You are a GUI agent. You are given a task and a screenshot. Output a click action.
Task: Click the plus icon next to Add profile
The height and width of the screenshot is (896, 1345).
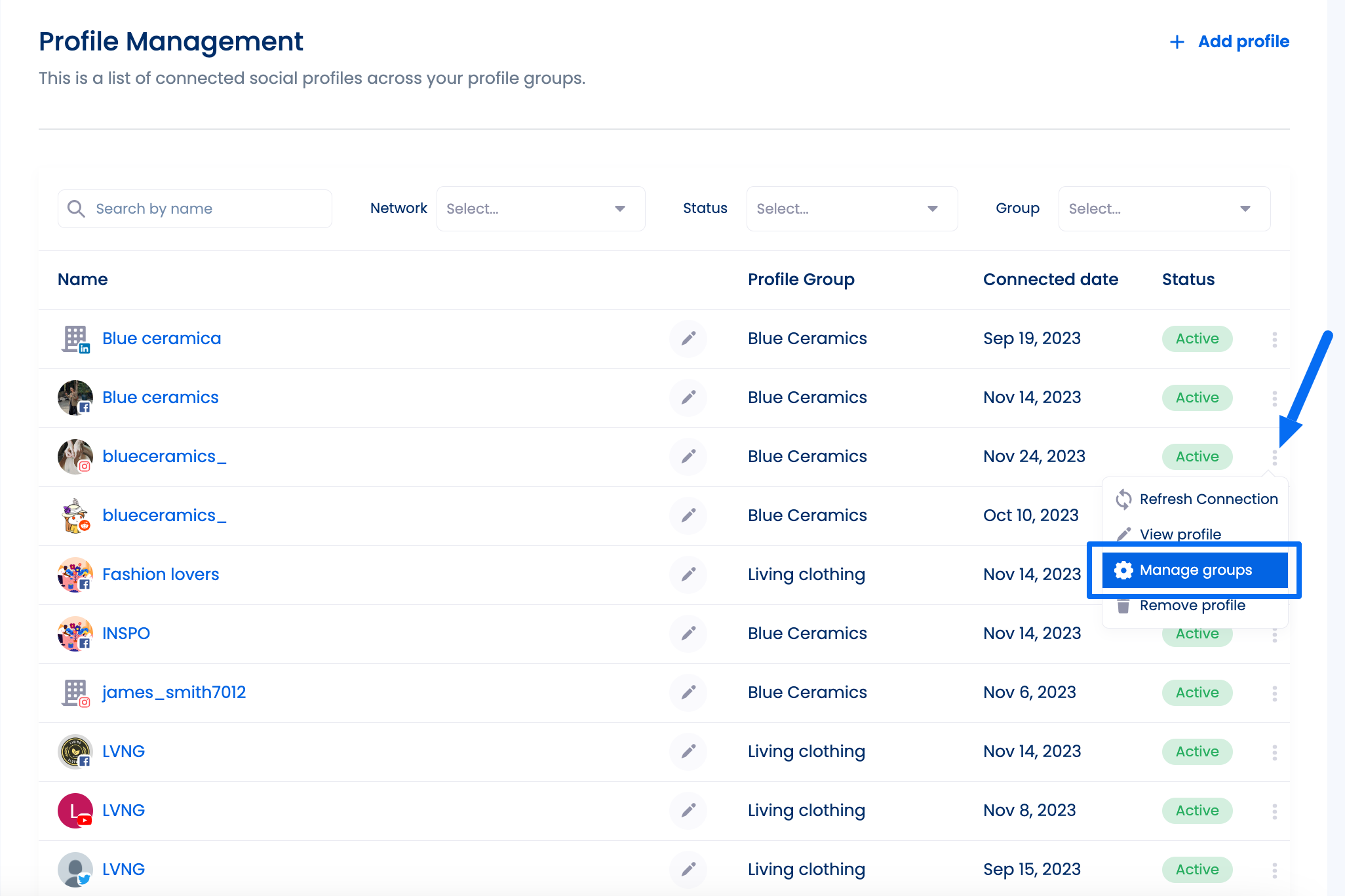pos(1177,42)
